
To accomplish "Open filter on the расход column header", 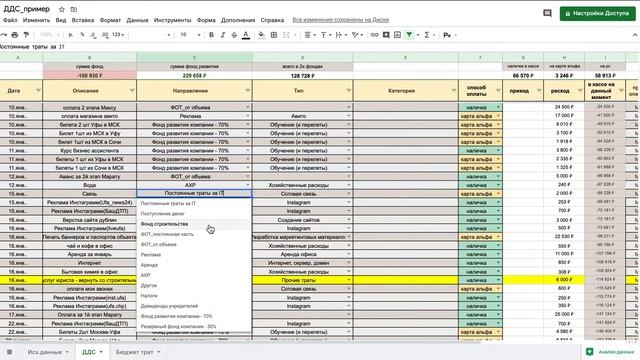I will (580, 91).
